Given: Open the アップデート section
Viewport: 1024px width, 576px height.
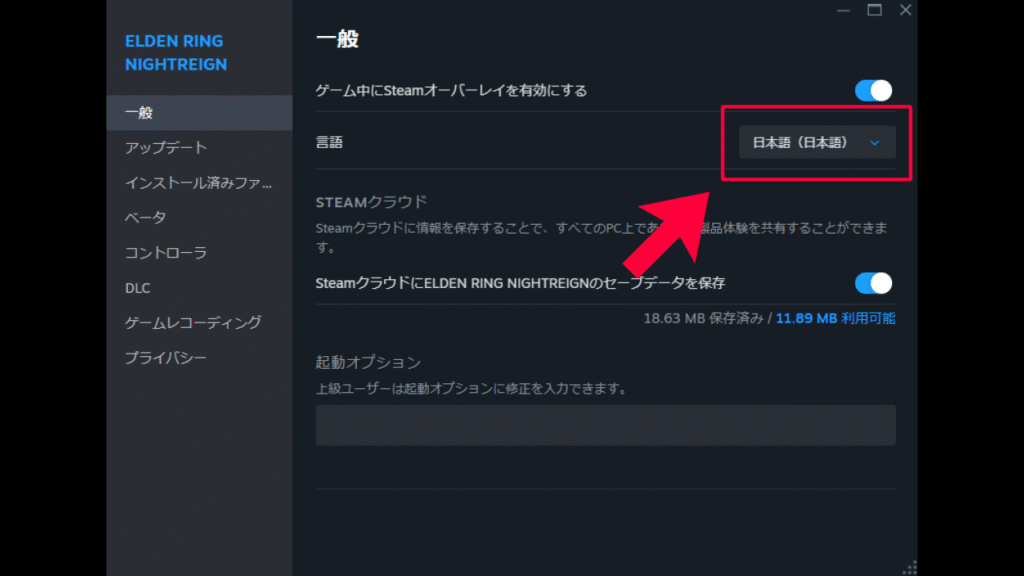Looking at the screenshot, I should [x=166, y=148].
